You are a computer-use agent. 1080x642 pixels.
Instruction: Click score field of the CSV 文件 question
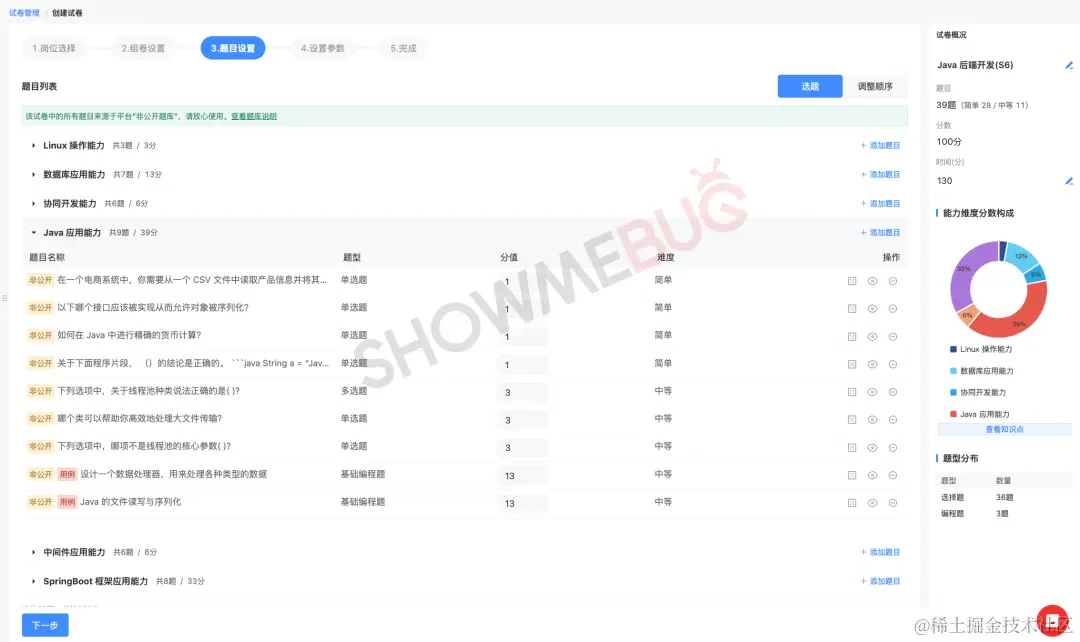[522, 281]
